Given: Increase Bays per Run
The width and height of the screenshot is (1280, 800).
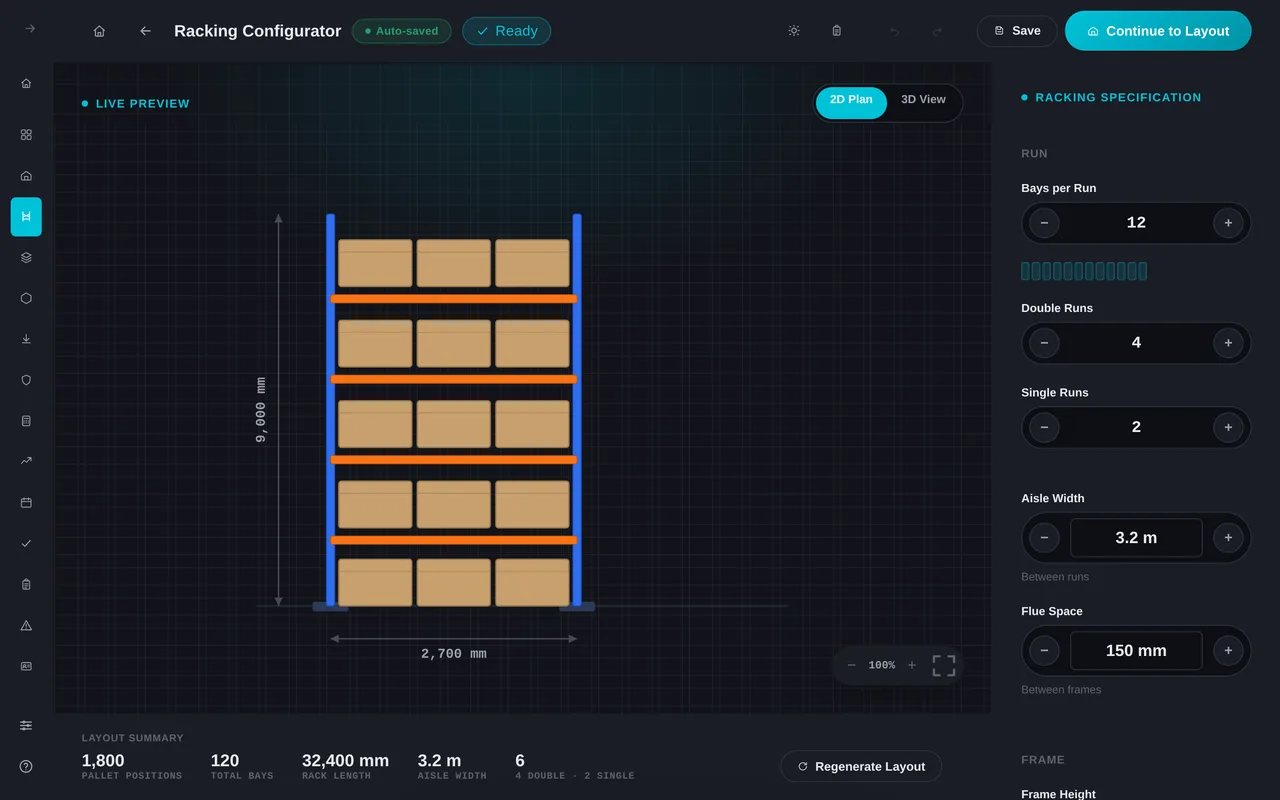Looking at the screenshot, I should (x=1228, y=223).
